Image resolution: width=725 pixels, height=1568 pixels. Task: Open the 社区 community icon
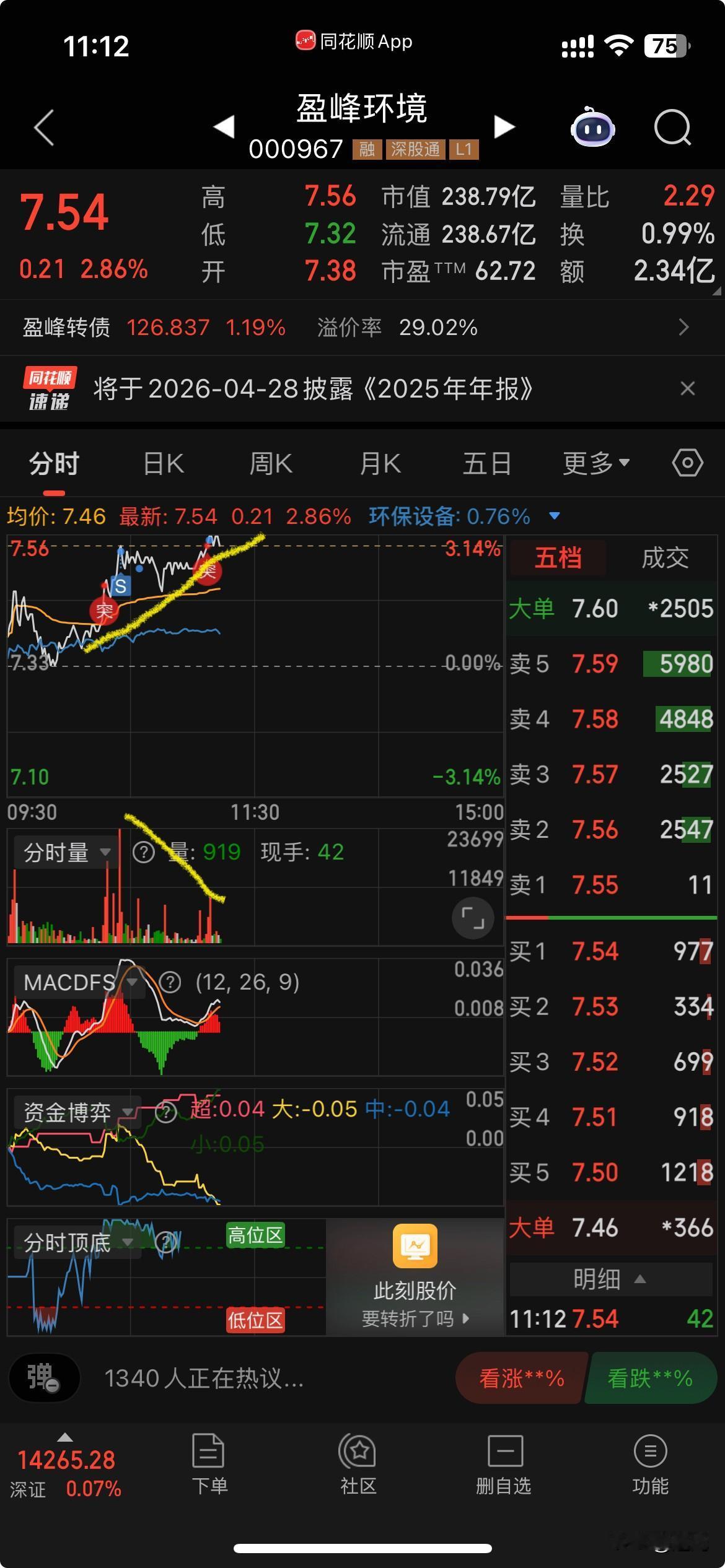(x=358, y=1464)
